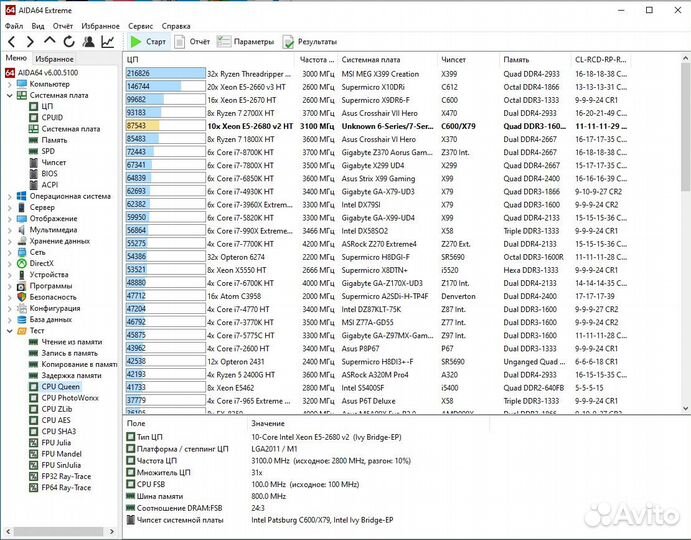Click the Up level arrow icon
This screenshot has height=540, width=691.
49,42
